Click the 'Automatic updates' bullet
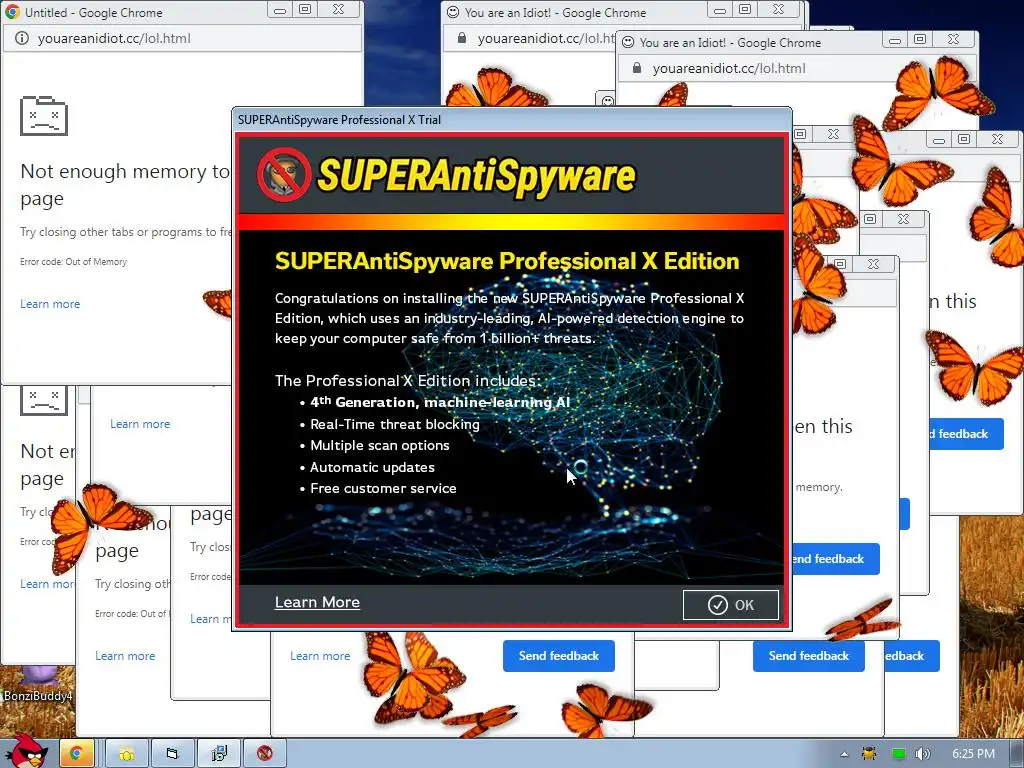Viewport: 1024px width, 768px height. (x=372, y=467)
